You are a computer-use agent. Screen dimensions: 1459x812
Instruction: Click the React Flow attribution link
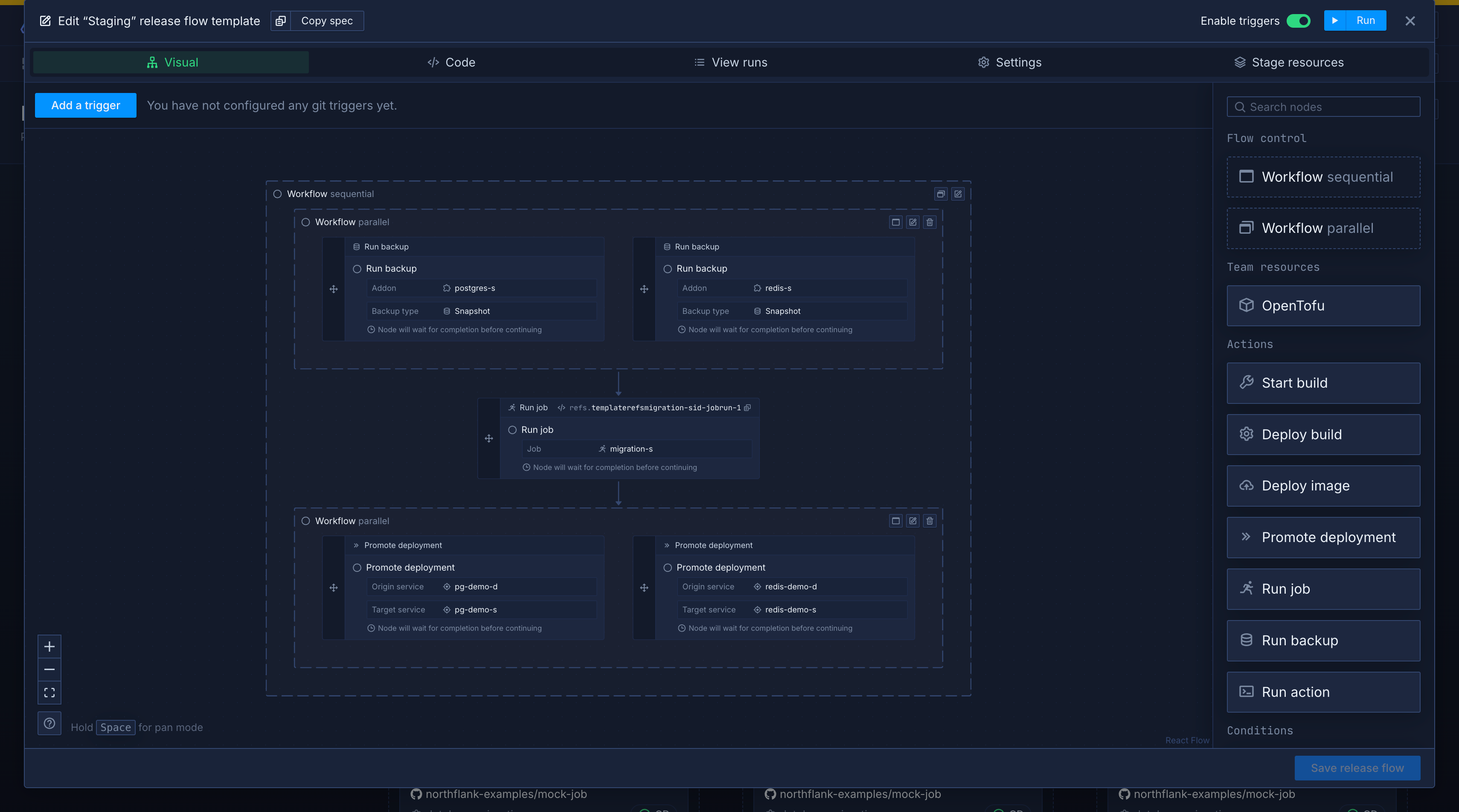(x=1186, y=740)
